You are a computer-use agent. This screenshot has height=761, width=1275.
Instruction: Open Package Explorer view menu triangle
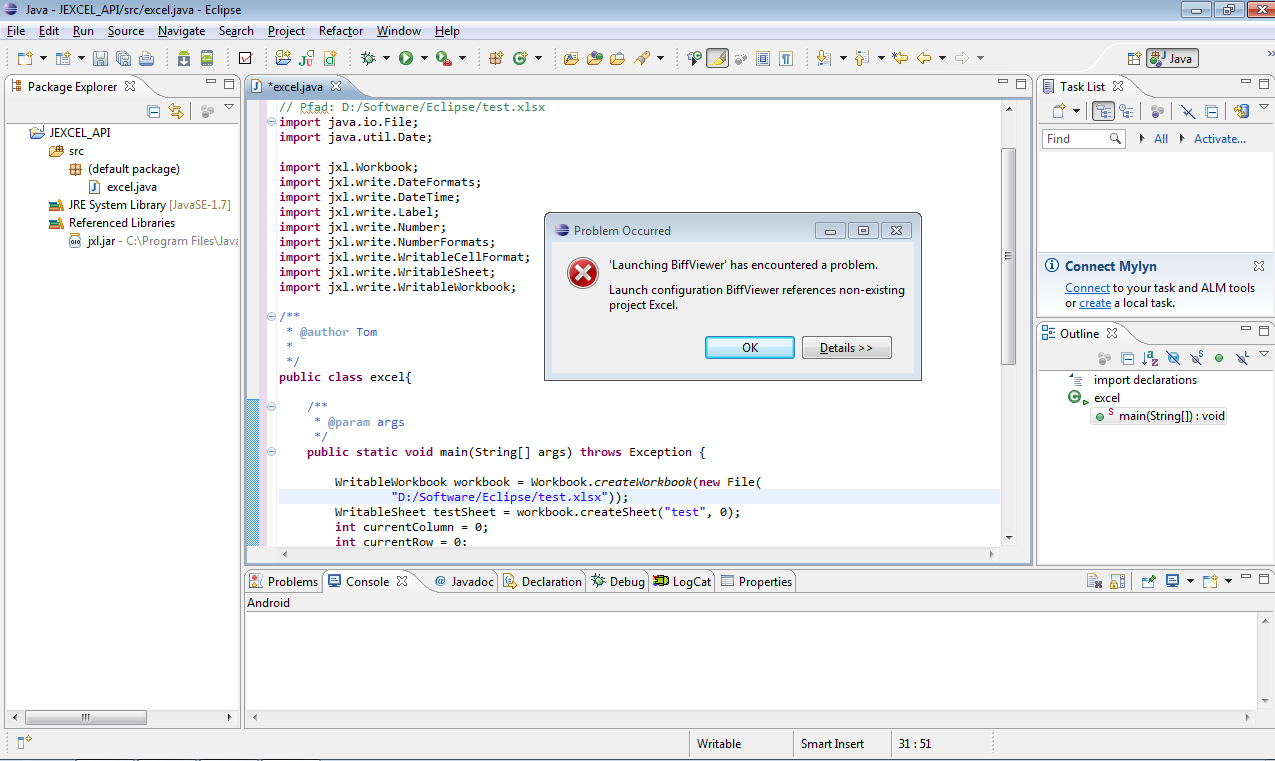click(228, 107)
